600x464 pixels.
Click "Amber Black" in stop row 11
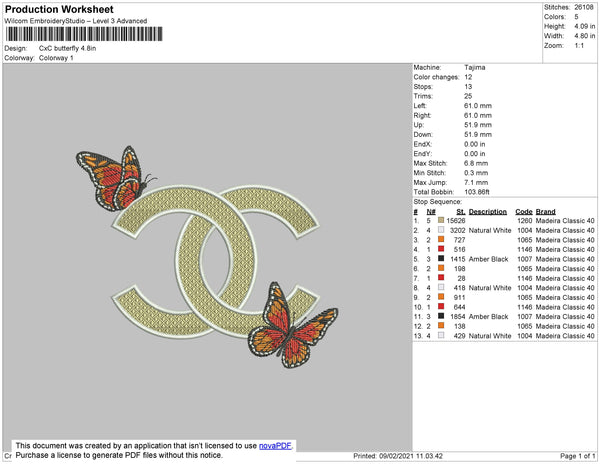point(488,316)
